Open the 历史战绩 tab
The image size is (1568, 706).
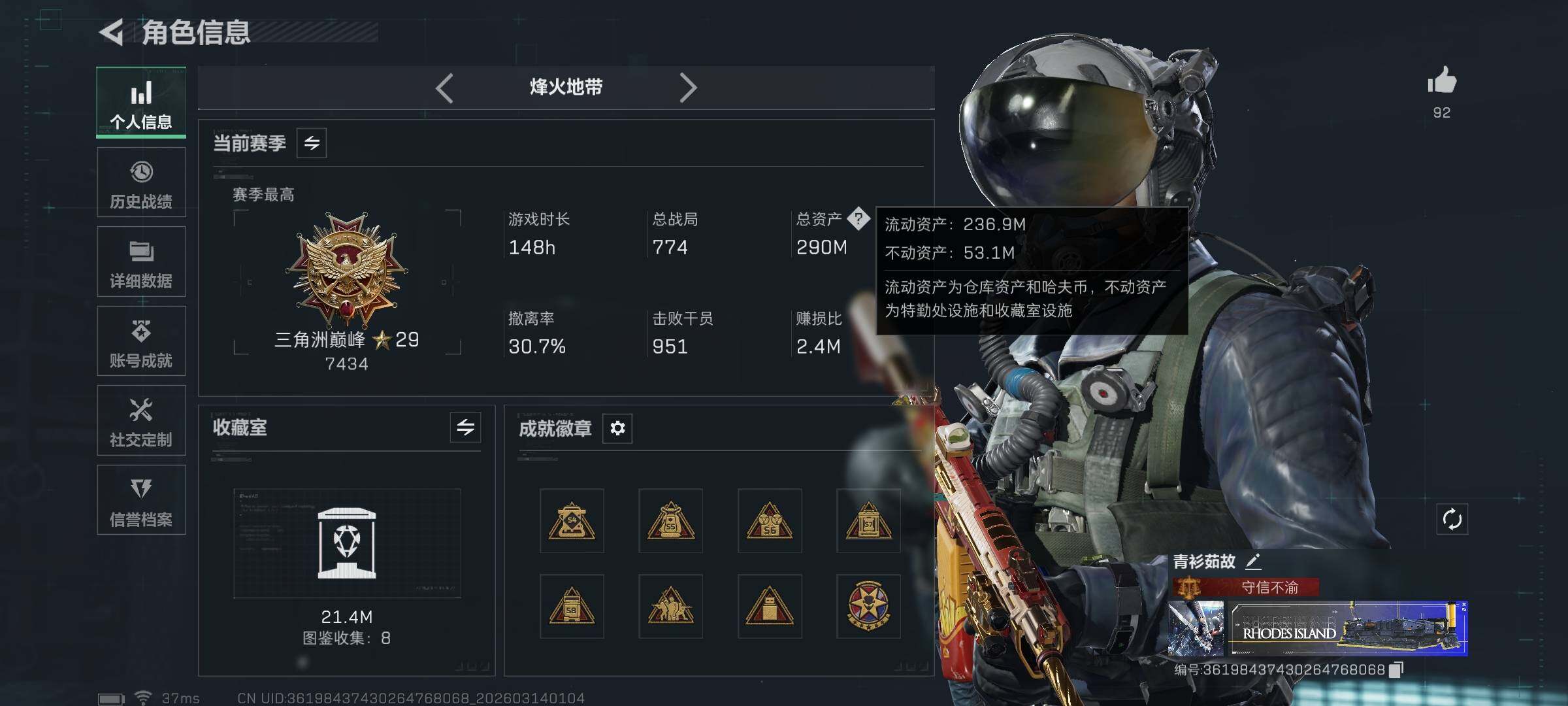click(141, 182)
